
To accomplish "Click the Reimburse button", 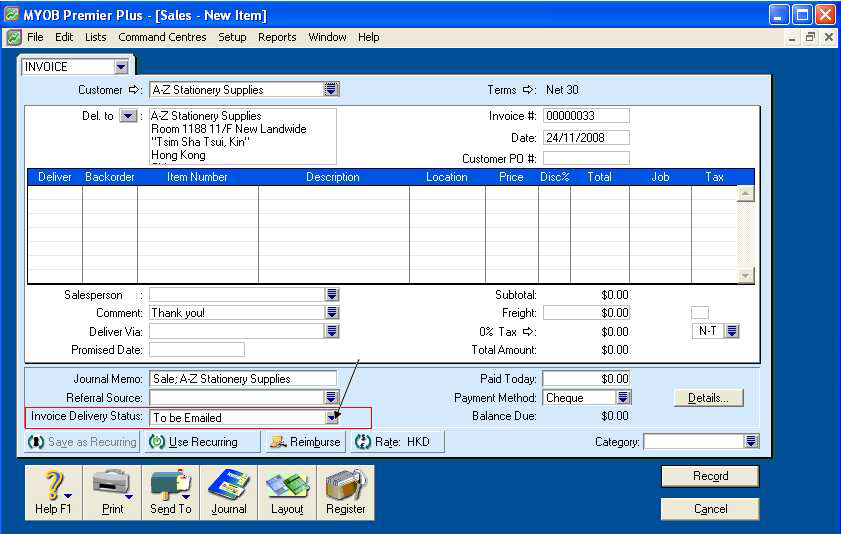I will 306,442.
